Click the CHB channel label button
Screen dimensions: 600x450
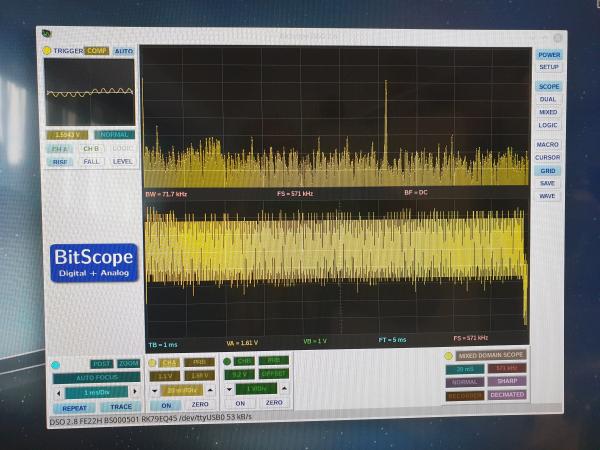(x=244, y=361)
